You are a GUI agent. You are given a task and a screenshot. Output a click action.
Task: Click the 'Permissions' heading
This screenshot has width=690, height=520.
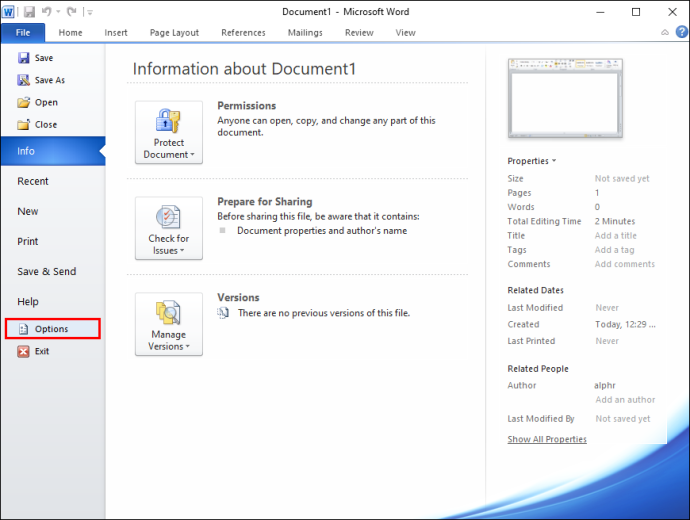coord(246,106)
